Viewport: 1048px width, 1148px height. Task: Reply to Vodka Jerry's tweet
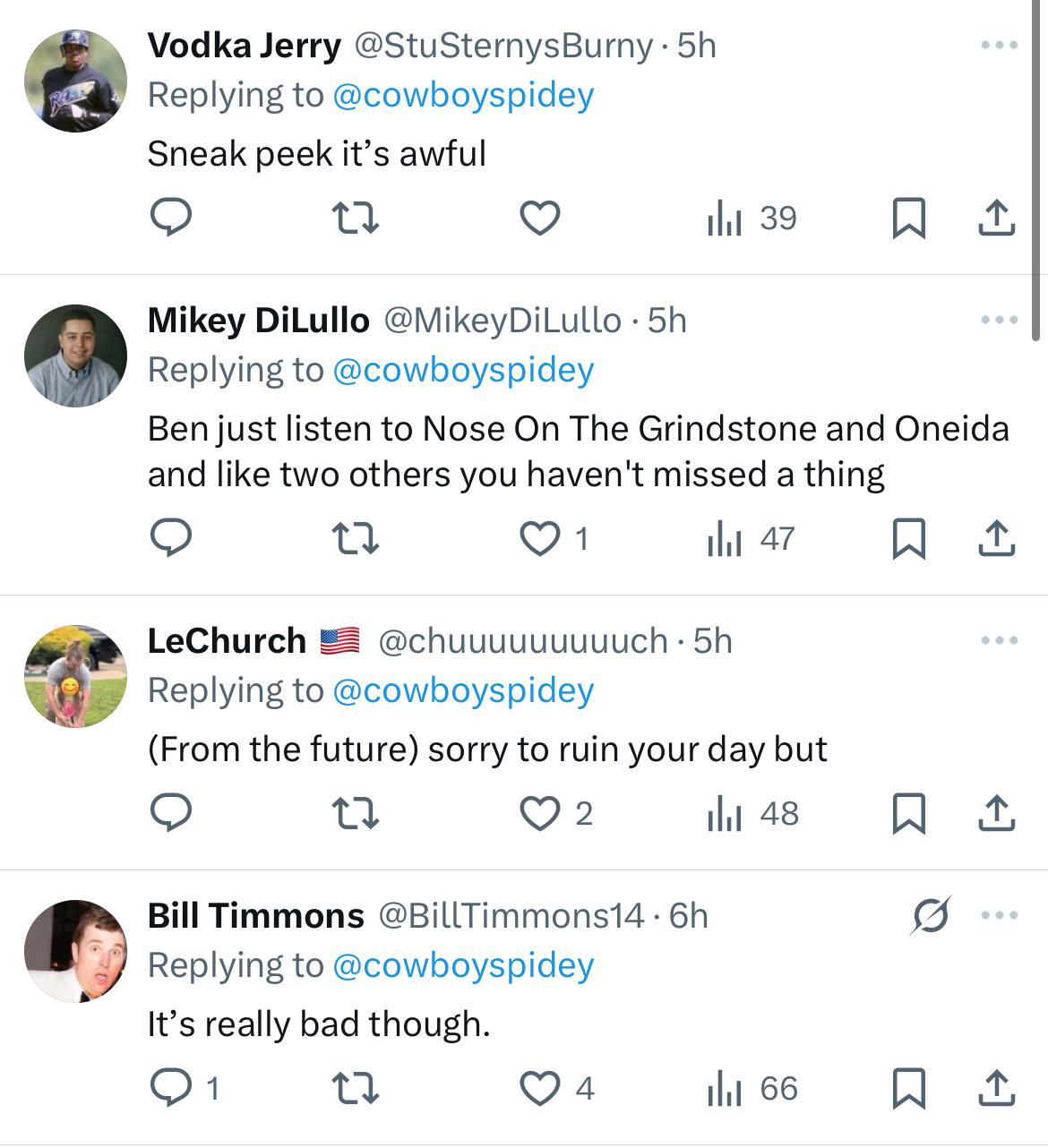click(x=170, y=218)
